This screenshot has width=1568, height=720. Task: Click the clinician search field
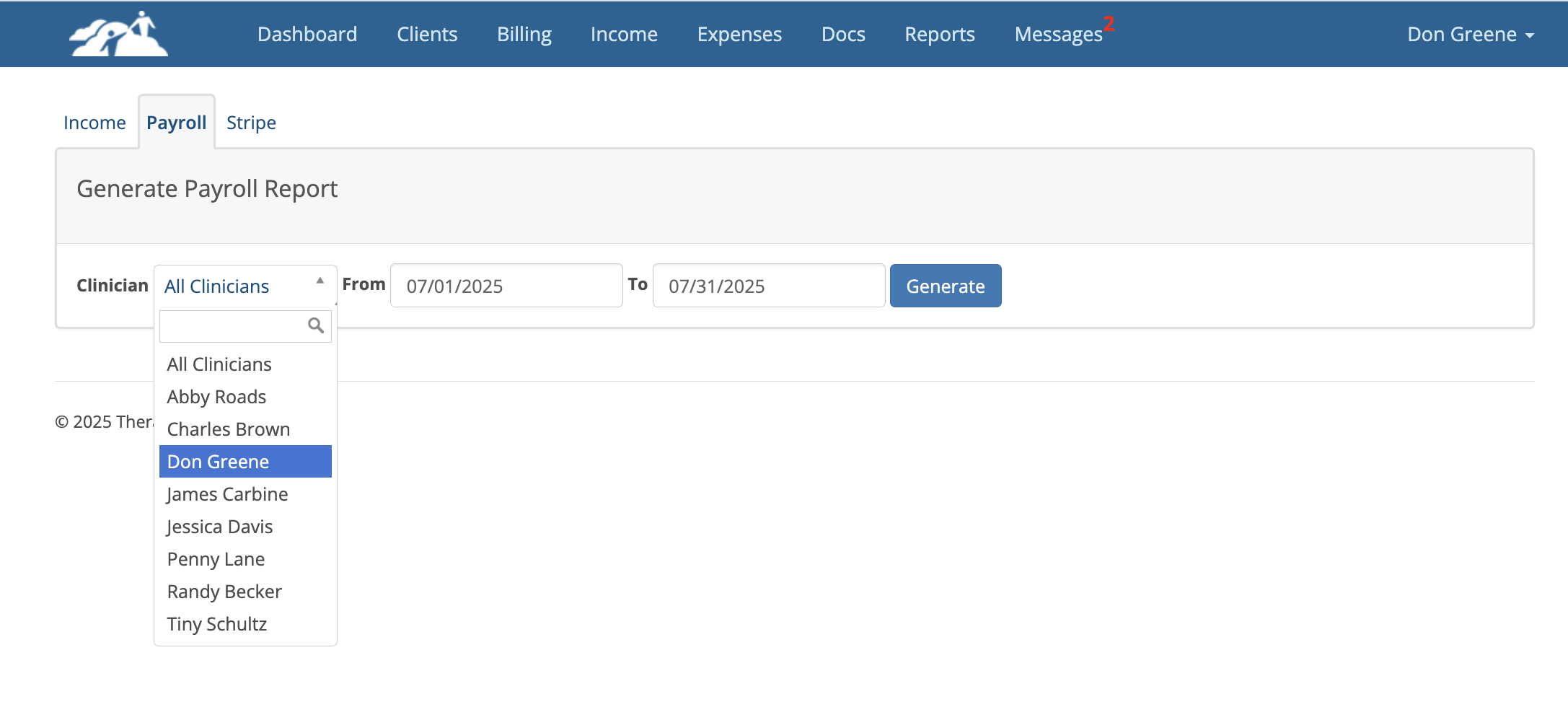245,326
